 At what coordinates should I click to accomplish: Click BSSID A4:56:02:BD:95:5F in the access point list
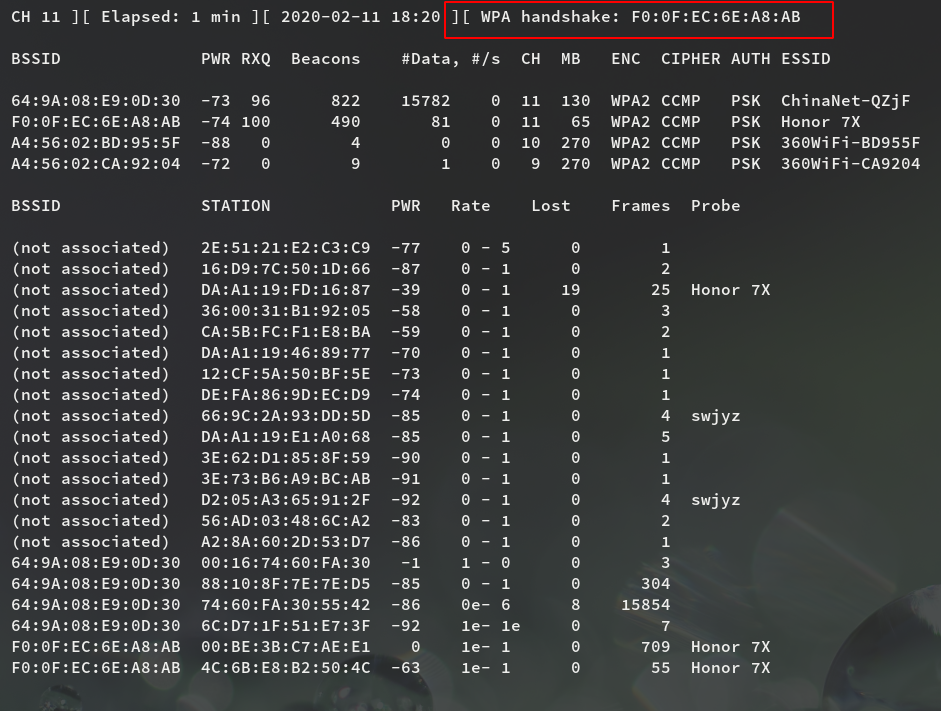click(x=96, y=143)
